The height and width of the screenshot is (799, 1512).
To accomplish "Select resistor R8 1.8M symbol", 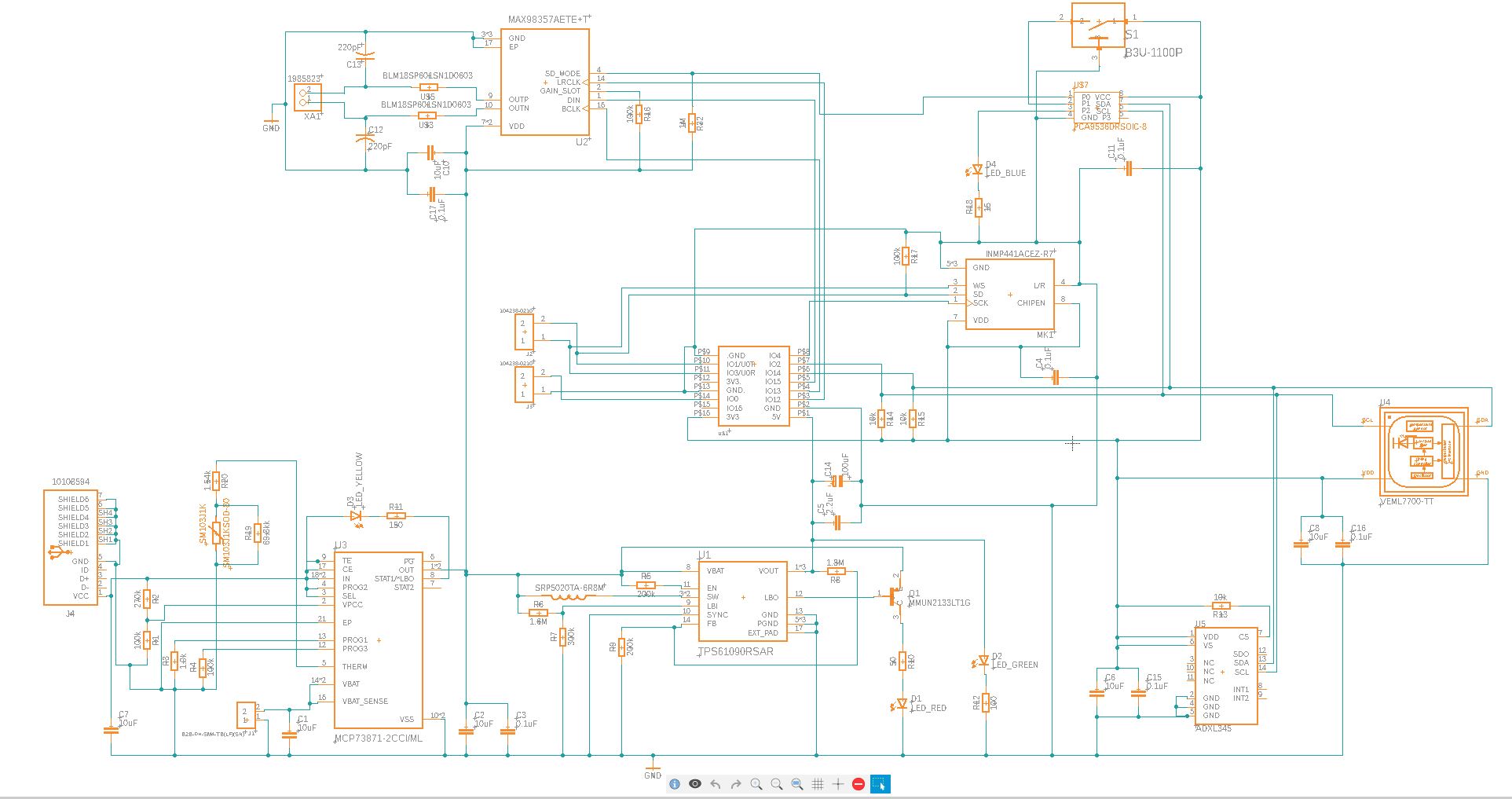I will point(837,571).
